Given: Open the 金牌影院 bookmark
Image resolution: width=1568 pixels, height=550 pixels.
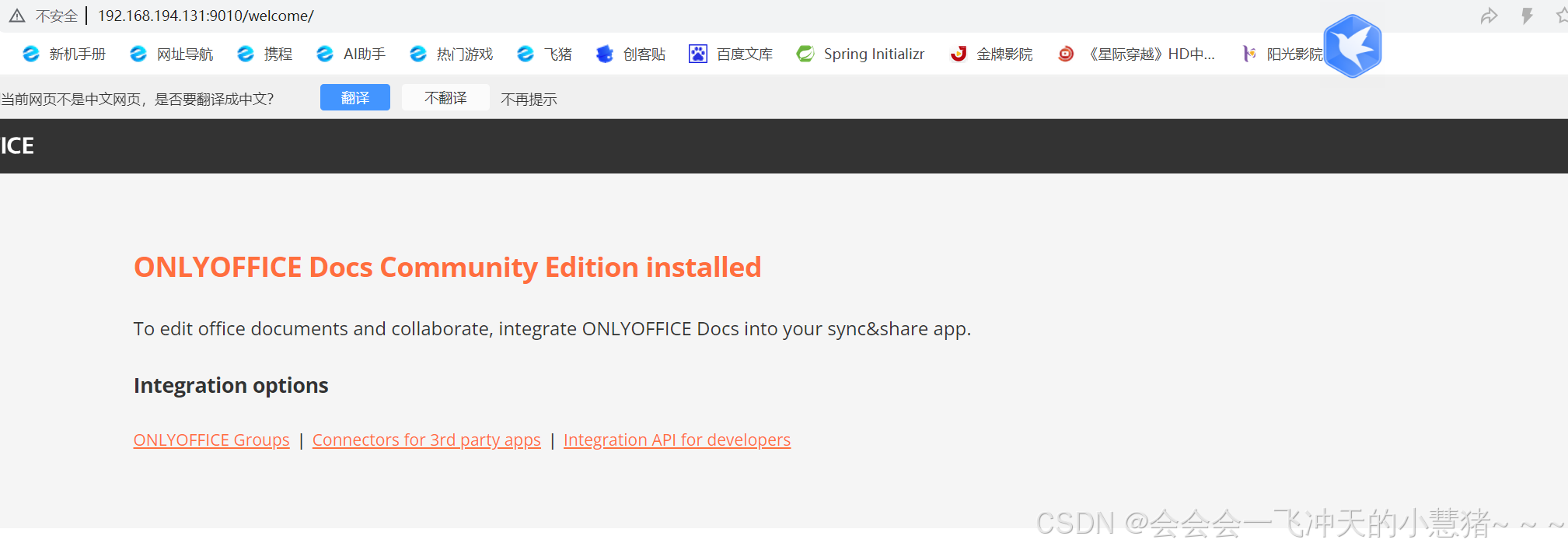Looking at the screenshot, I should click(x=992, y=54).
